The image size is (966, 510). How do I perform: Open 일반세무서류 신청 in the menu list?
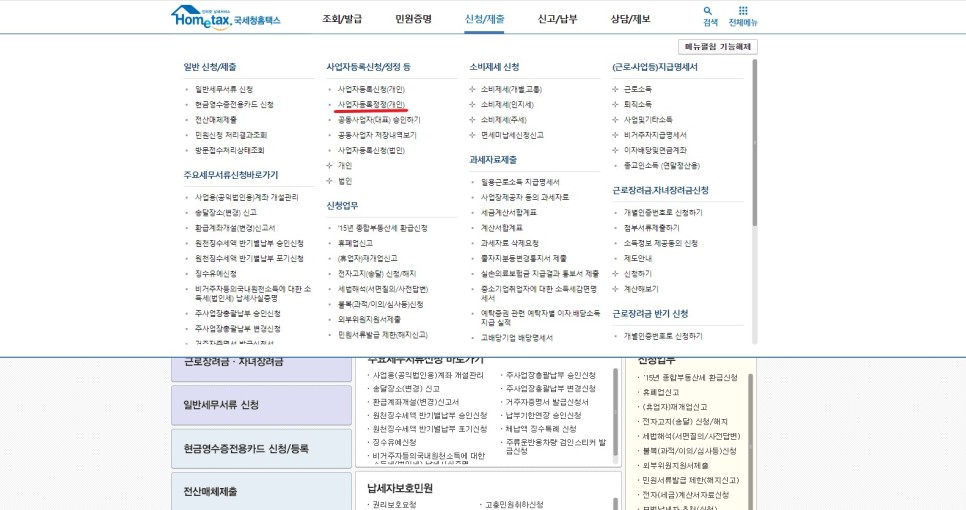tap(224, 89)
